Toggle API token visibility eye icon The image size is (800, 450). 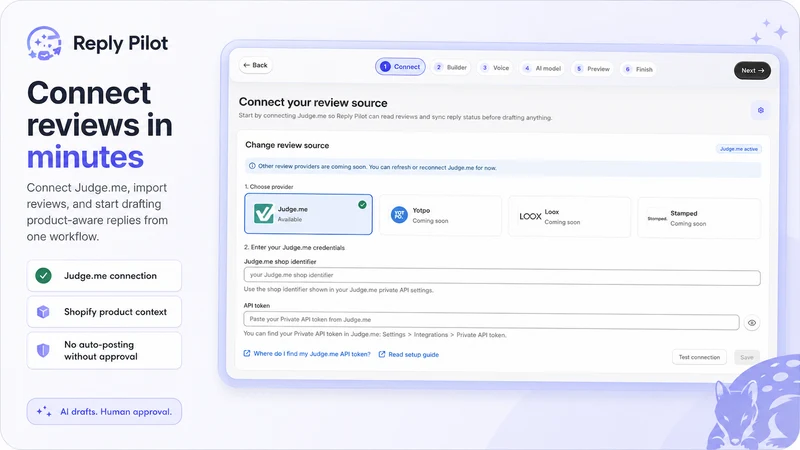click(752, 323)
